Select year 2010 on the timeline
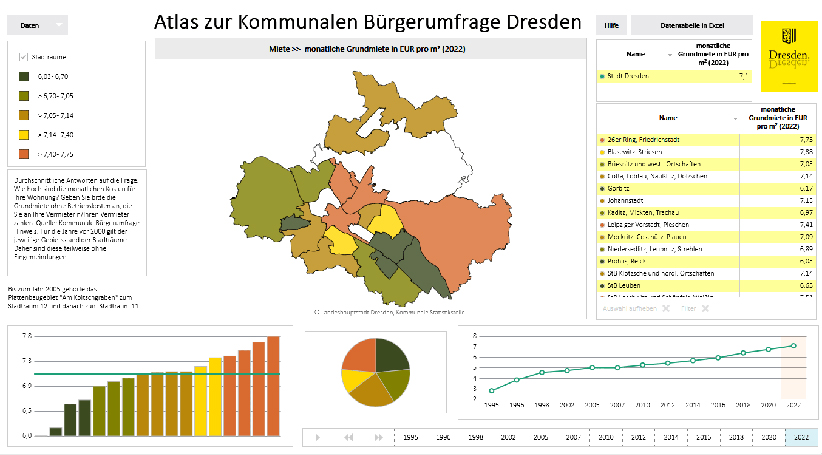Screen dimensions: 822x455 click(608, 437)
